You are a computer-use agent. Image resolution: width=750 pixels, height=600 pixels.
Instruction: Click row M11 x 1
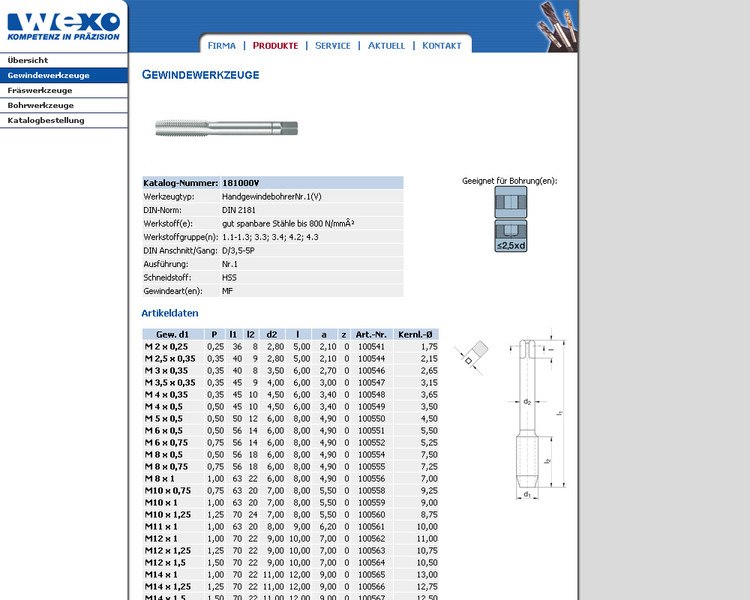(290, 527)
